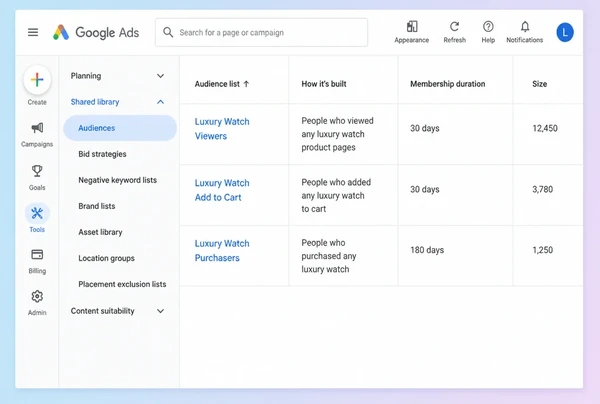Open the Notifications bell
The width and height of the screenshot is (600, 404).
pos(525,27)
